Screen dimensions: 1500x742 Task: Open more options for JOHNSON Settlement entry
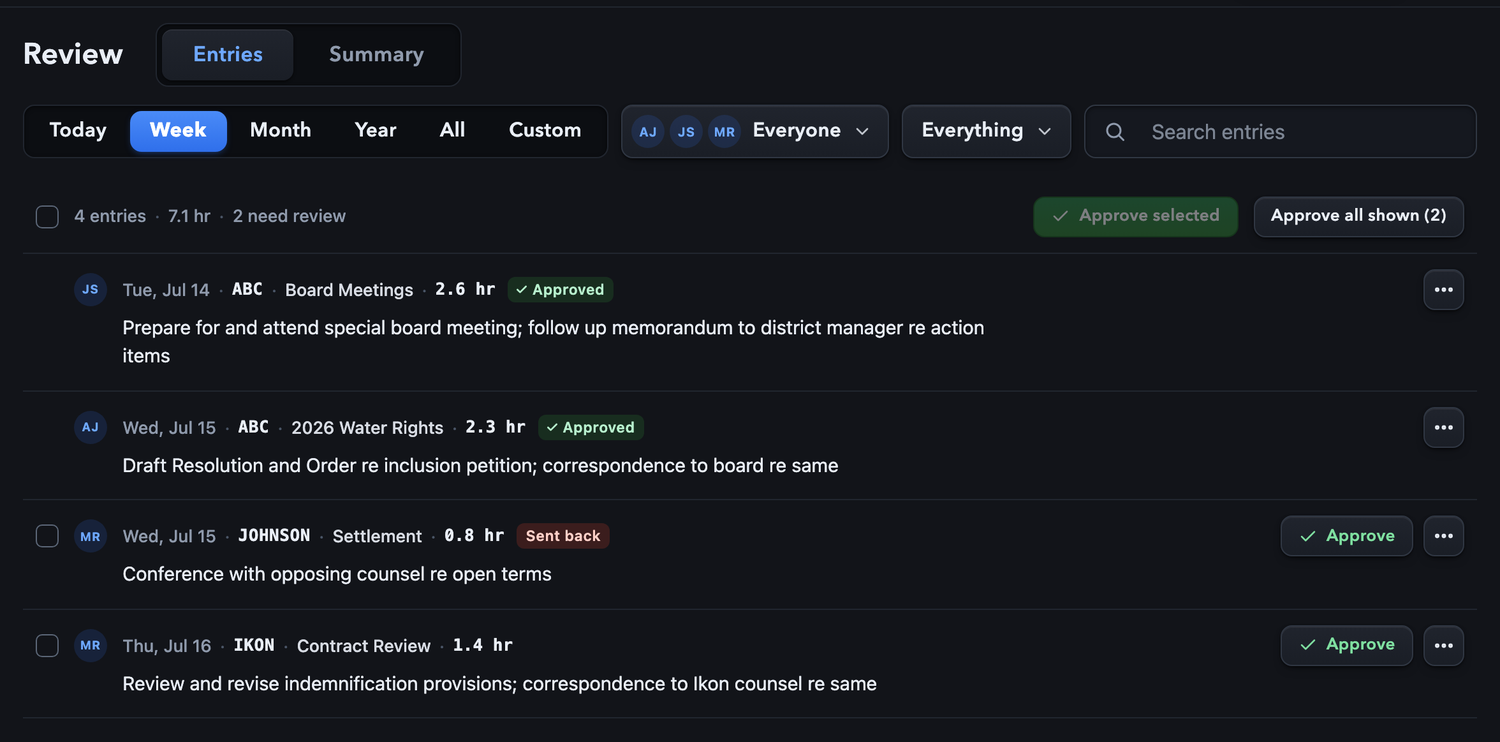pos(1443,536)
